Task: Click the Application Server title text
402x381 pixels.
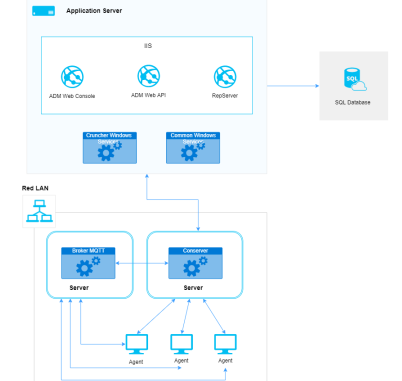Action: point(94,11)
